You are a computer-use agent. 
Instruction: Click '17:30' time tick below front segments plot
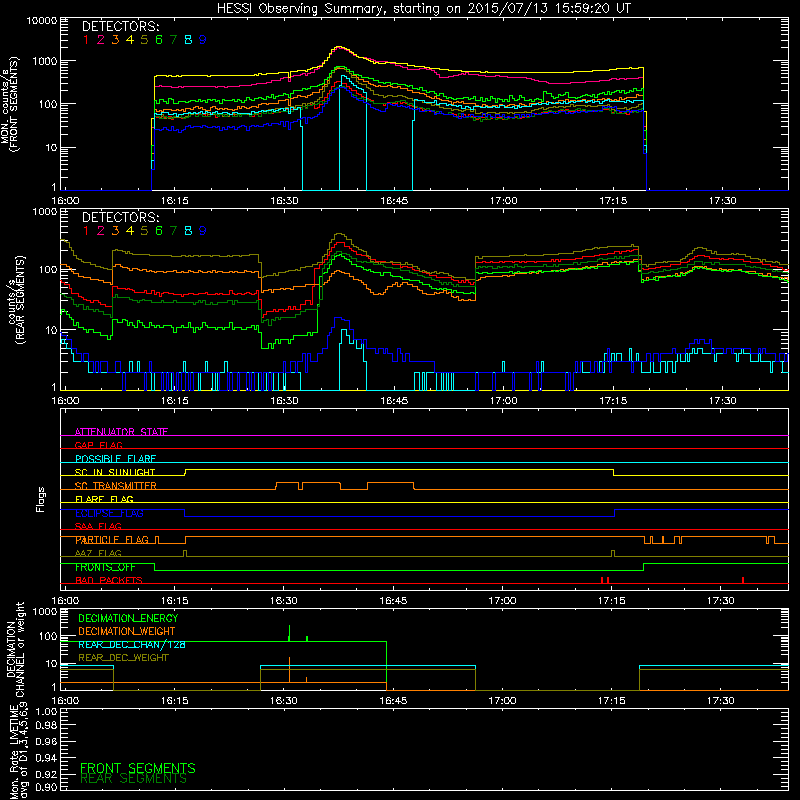722,201
